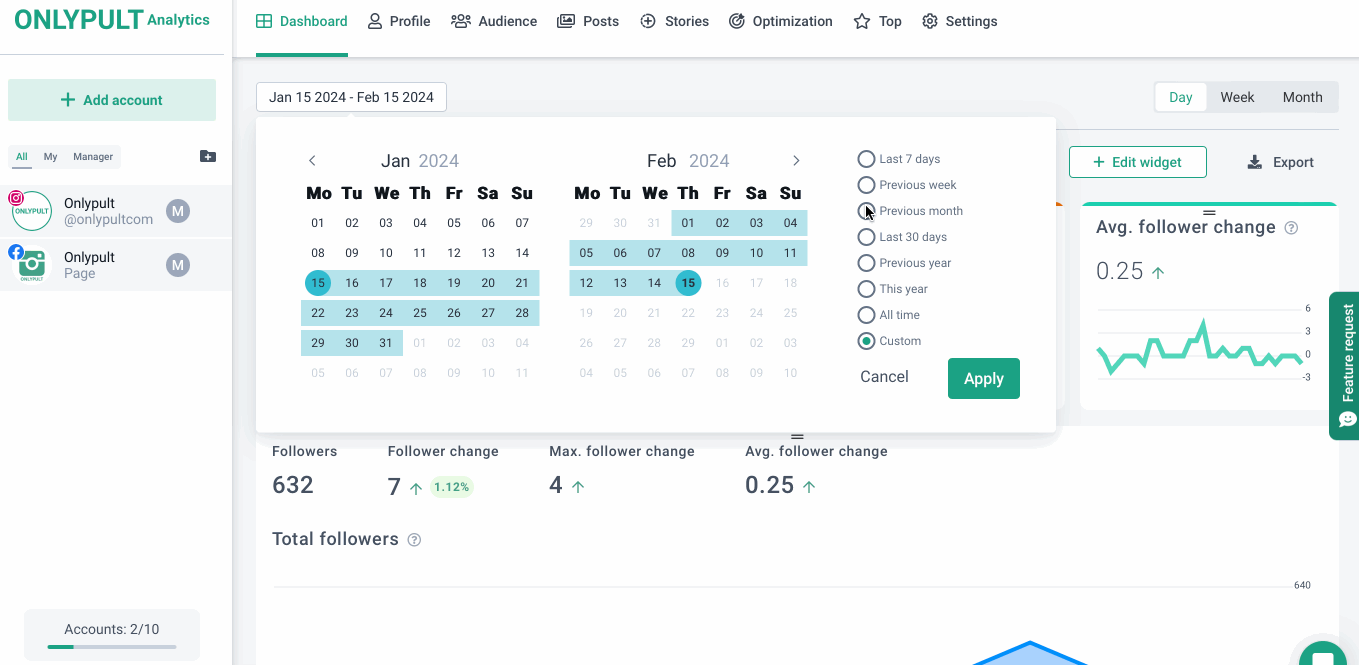Image resolution: width=1359 pixels, height=665 pixels.
Task: Open the Feature request side tab
Action: coord(1345,365)
